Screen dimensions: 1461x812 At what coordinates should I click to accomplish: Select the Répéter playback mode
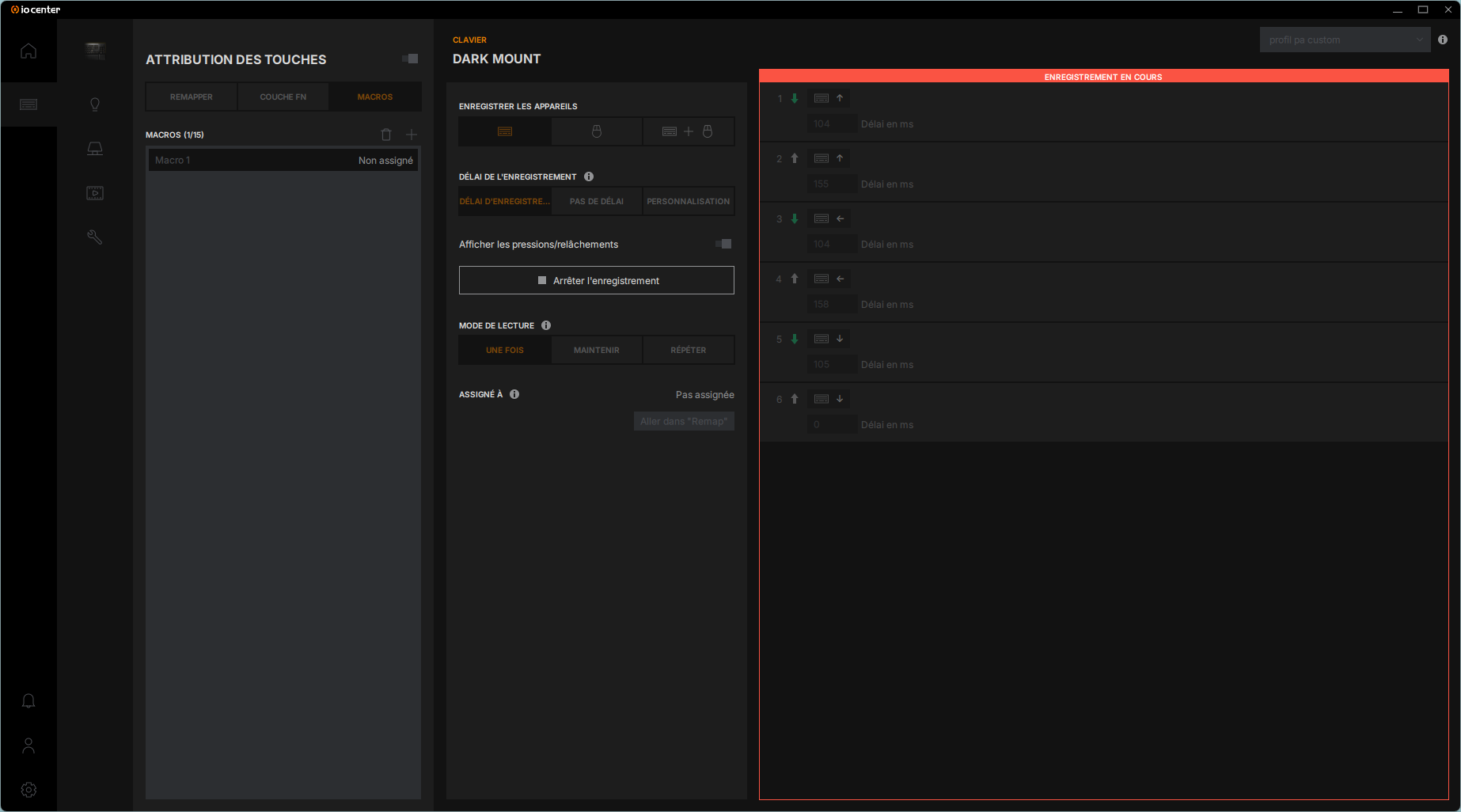coord(689,350)
